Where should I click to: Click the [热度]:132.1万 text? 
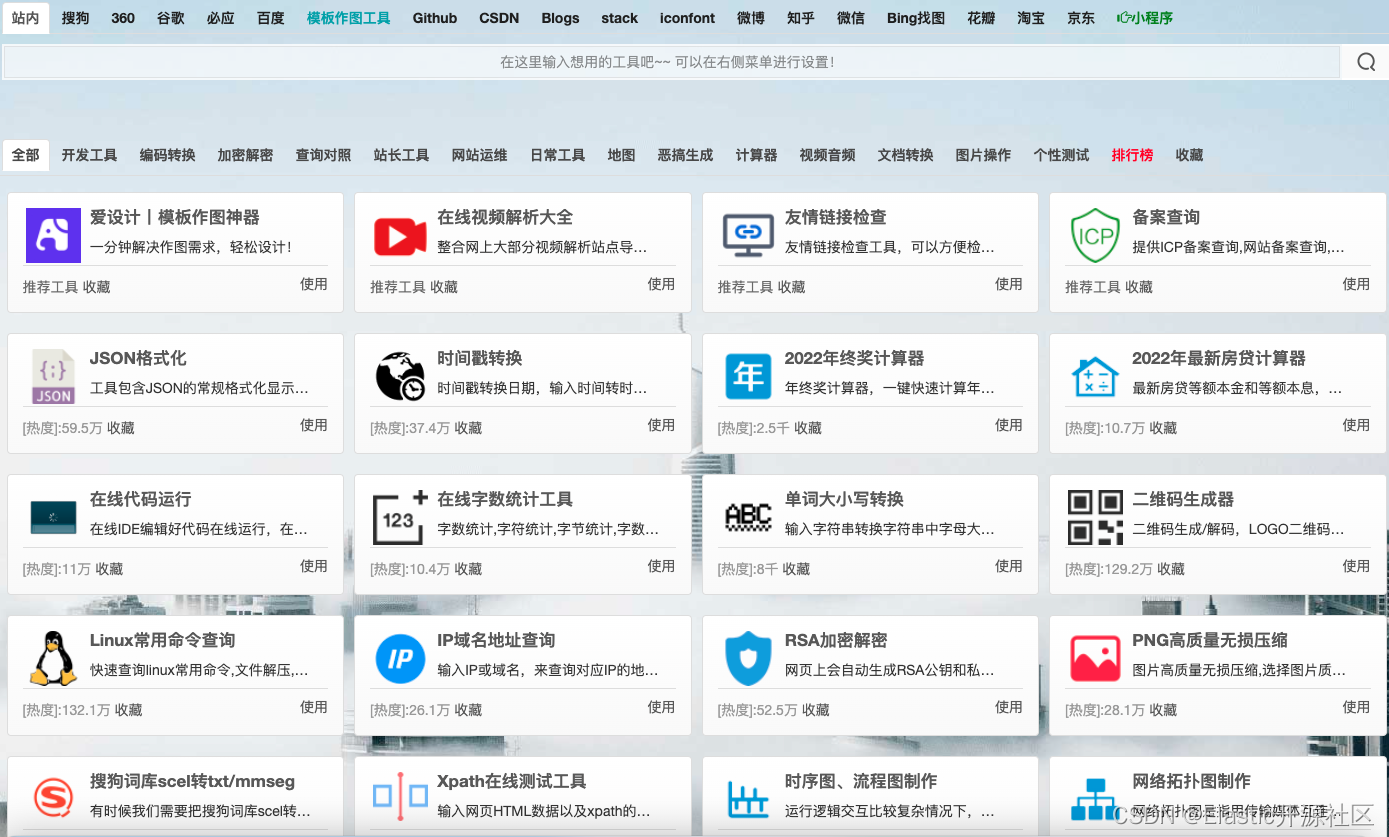(66, 710)
